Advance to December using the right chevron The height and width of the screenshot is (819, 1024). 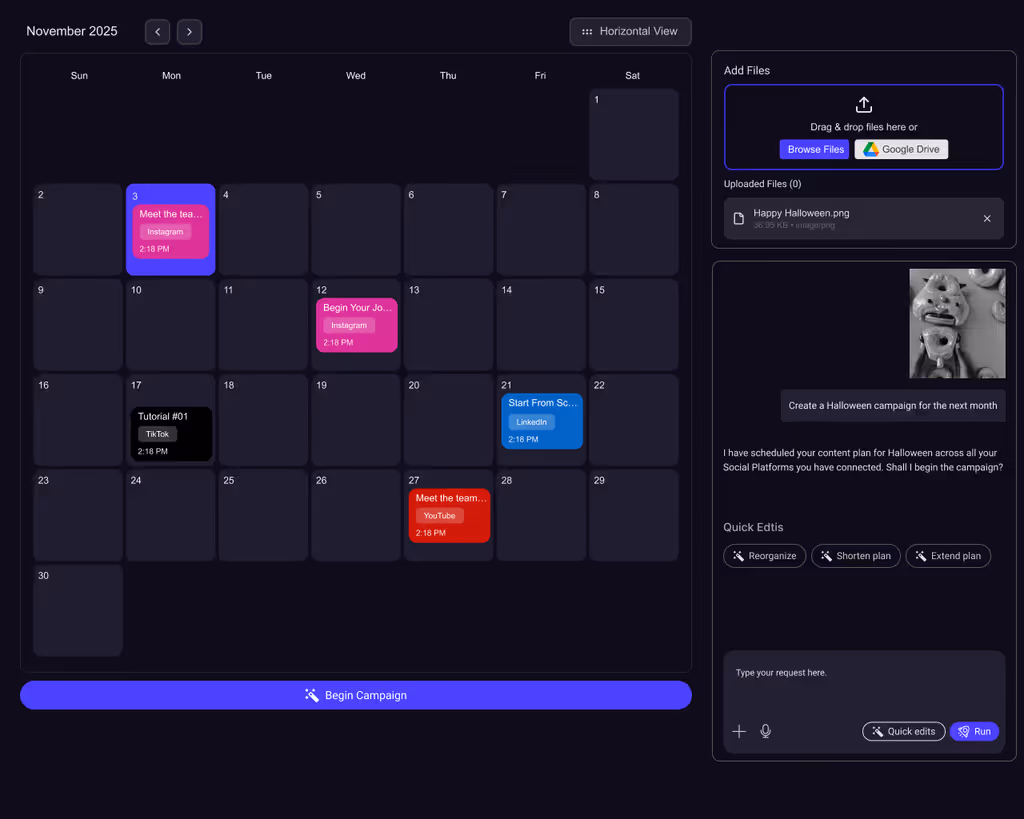point(189,31)
